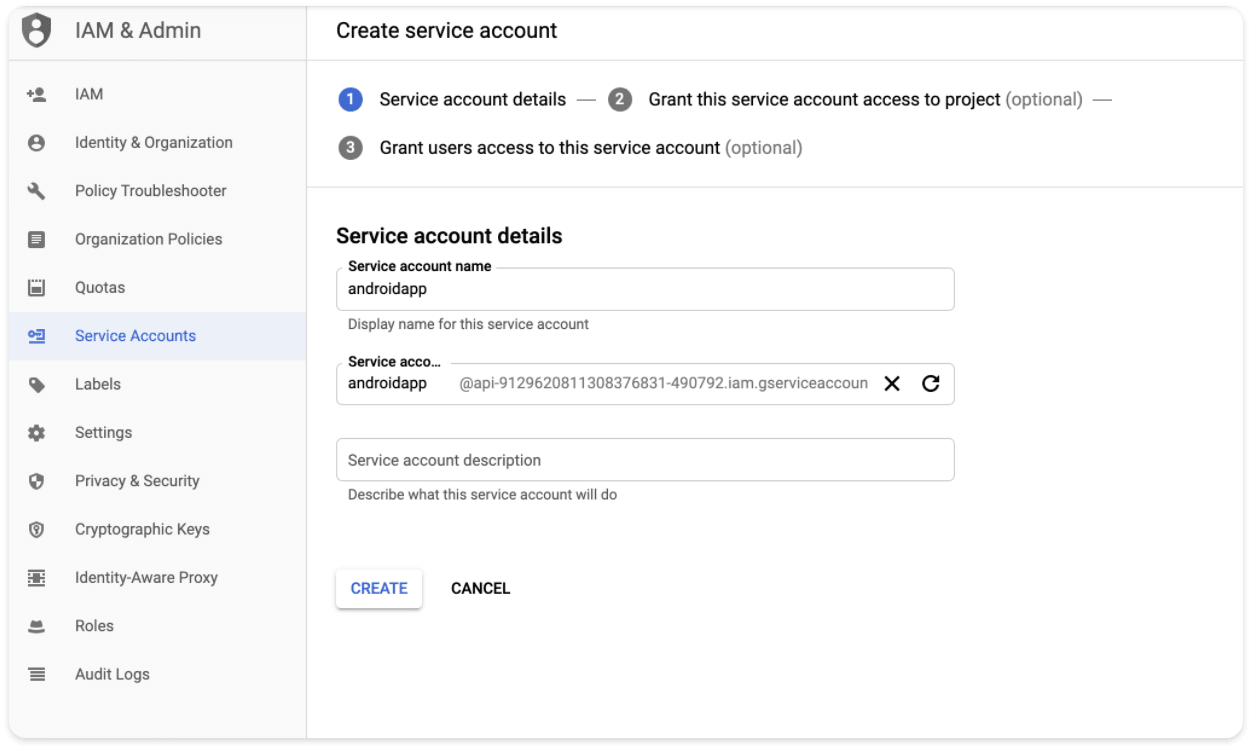
Task: Click the Settings gear icon
Action: pyautogui.click(x=37, y=433)
